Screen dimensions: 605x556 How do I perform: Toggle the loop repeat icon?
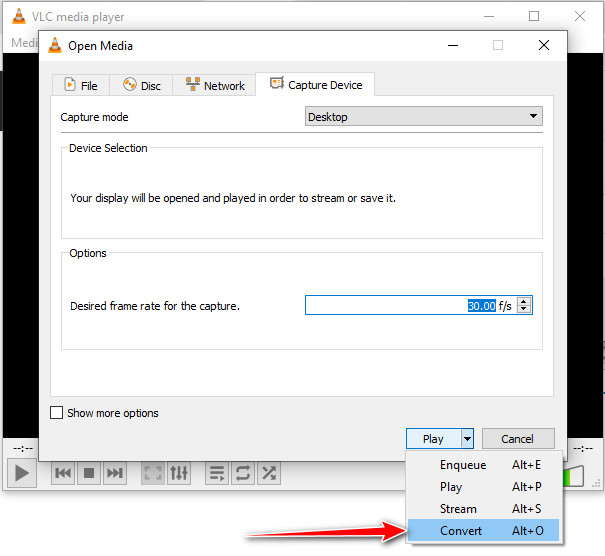(x=243, y=473)
